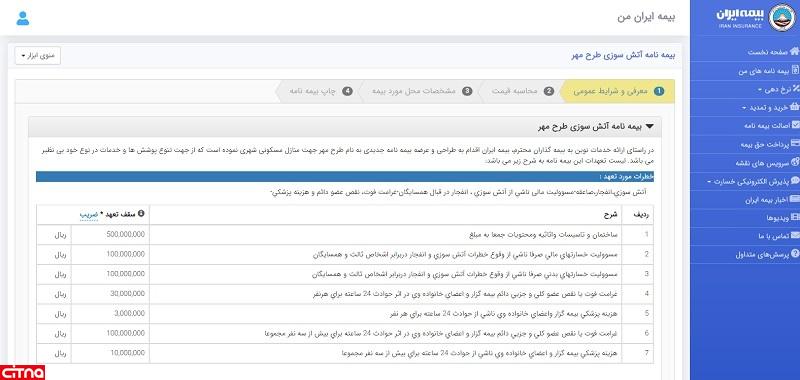
Task: Open the منوی ابزار dropdown
Action: (x=38, y=56)
